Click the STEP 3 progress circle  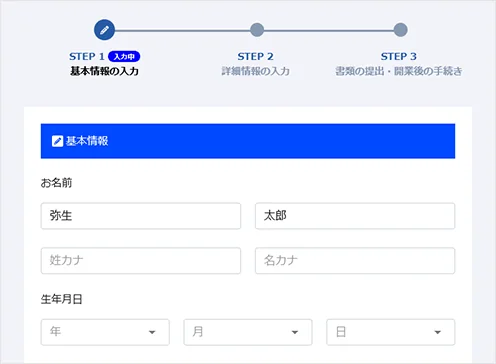coord(400,30)
